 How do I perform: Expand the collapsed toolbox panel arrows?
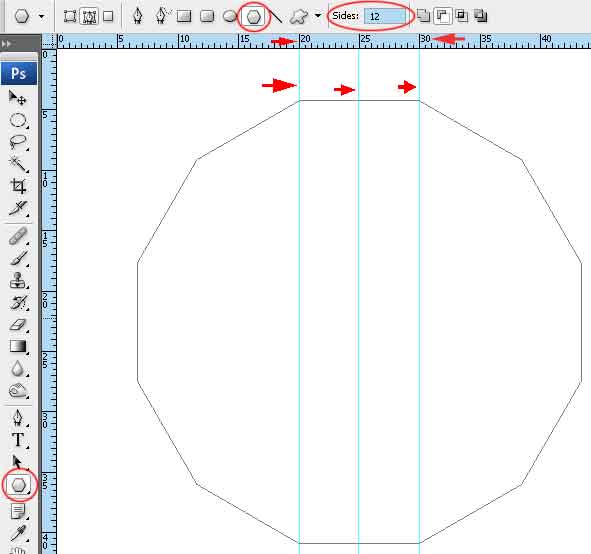tap(6, 44)
